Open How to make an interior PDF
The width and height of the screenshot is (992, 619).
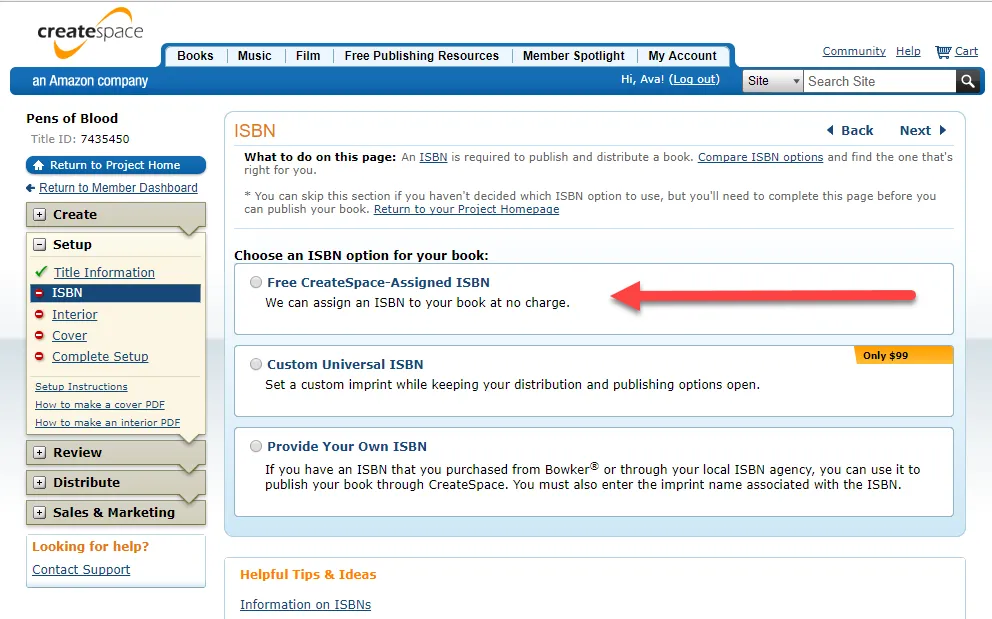pos(108,422)
